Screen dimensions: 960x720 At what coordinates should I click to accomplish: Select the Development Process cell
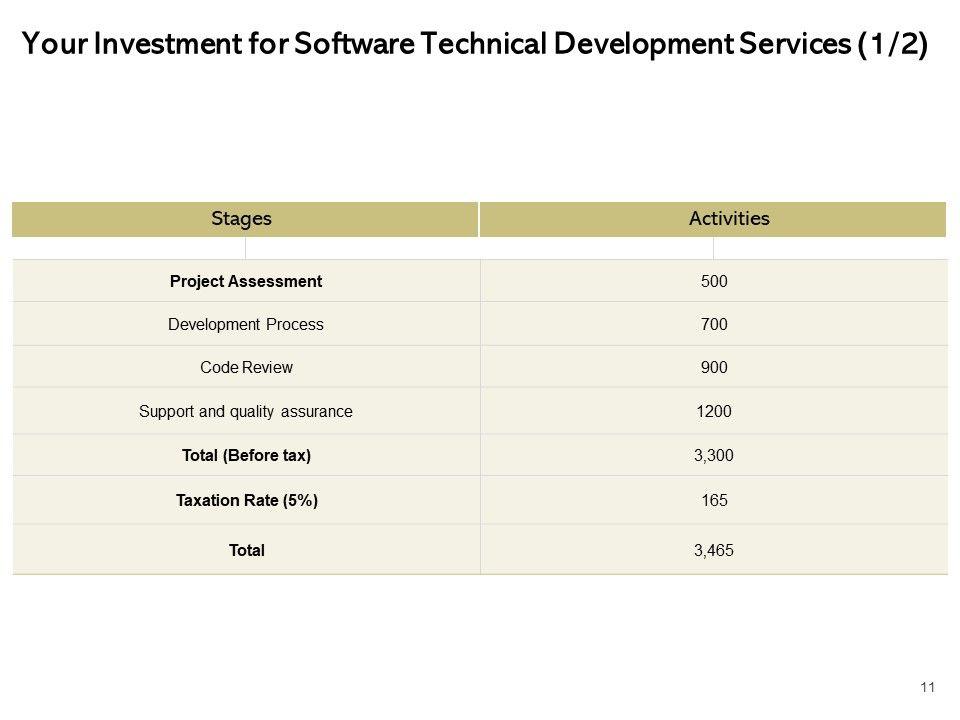[246, 325]
